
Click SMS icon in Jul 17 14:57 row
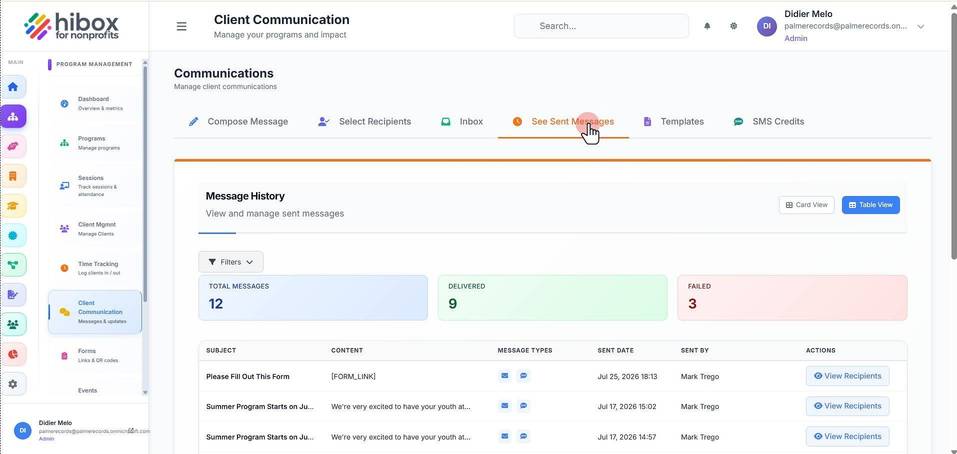[524, 436]
